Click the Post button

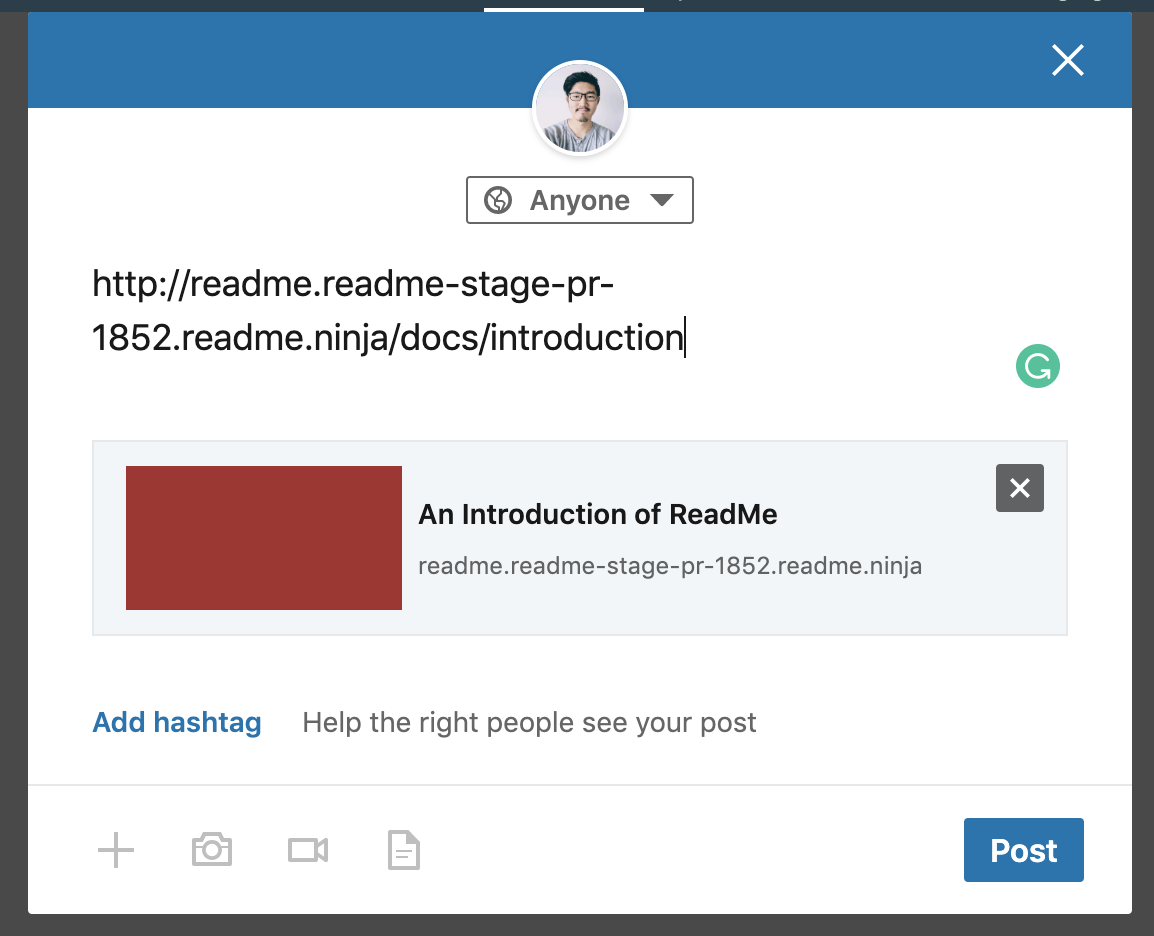(1024, 850)
